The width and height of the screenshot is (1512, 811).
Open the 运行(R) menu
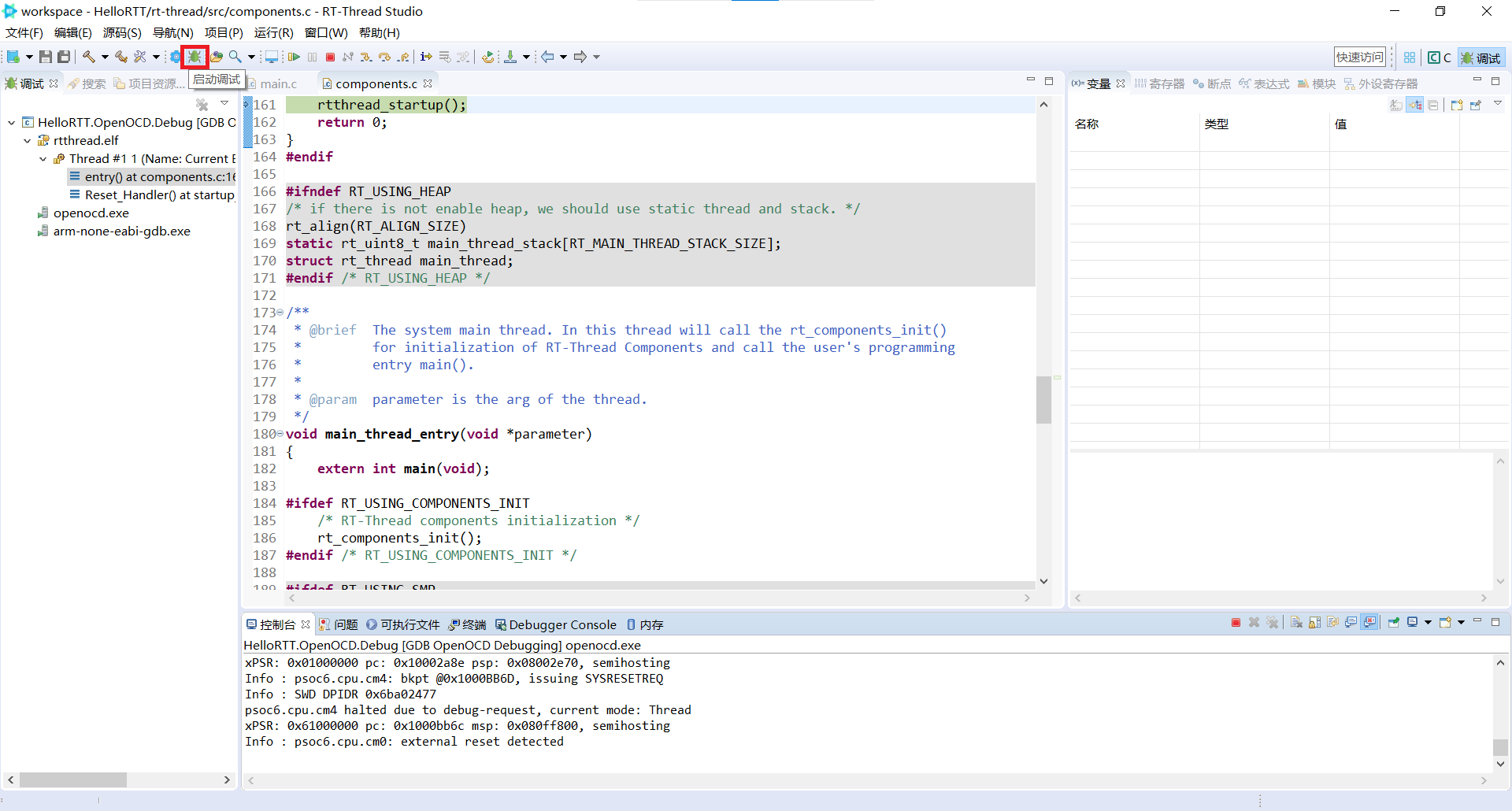click(273, 32)
